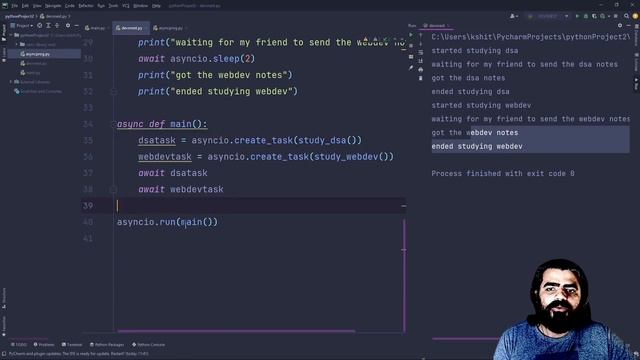
Task: Open the Python Console tool window
Action: (149, 345)
